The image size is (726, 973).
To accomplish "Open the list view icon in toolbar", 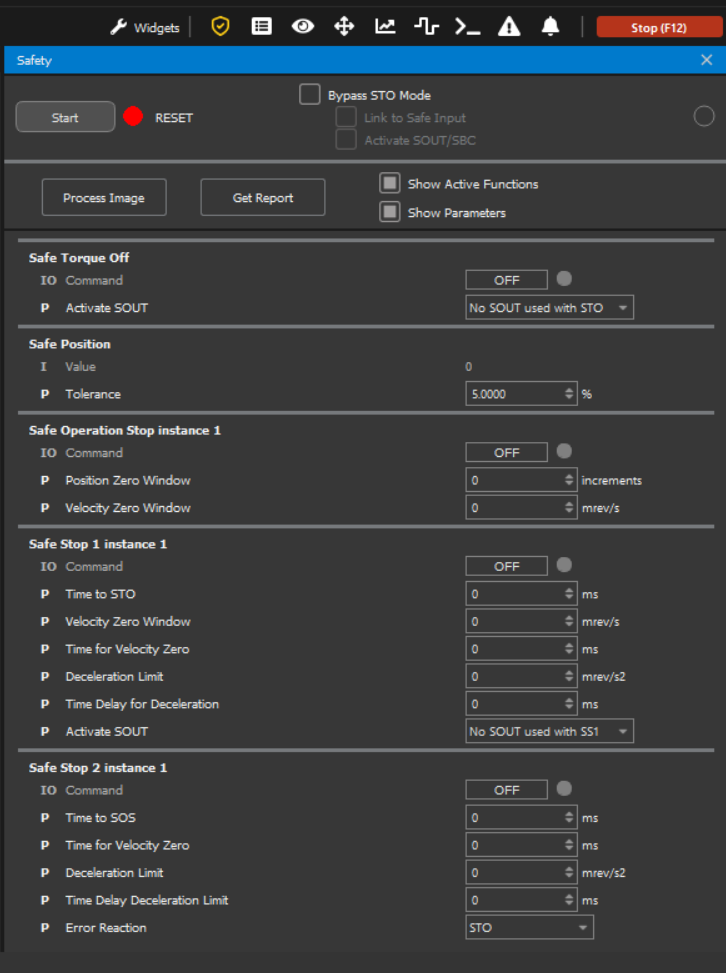I will [x=261, y=27].
